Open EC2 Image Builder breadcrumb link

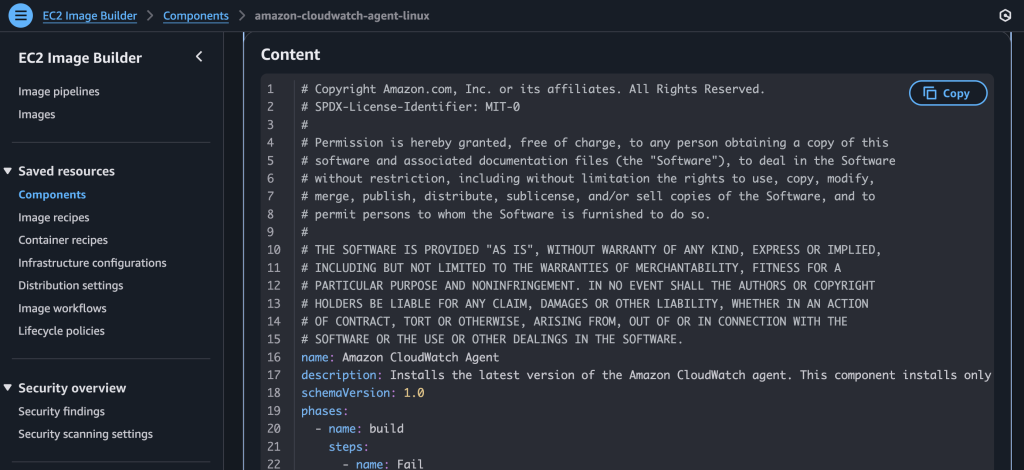pyautogui.click(x=90, y=16)
